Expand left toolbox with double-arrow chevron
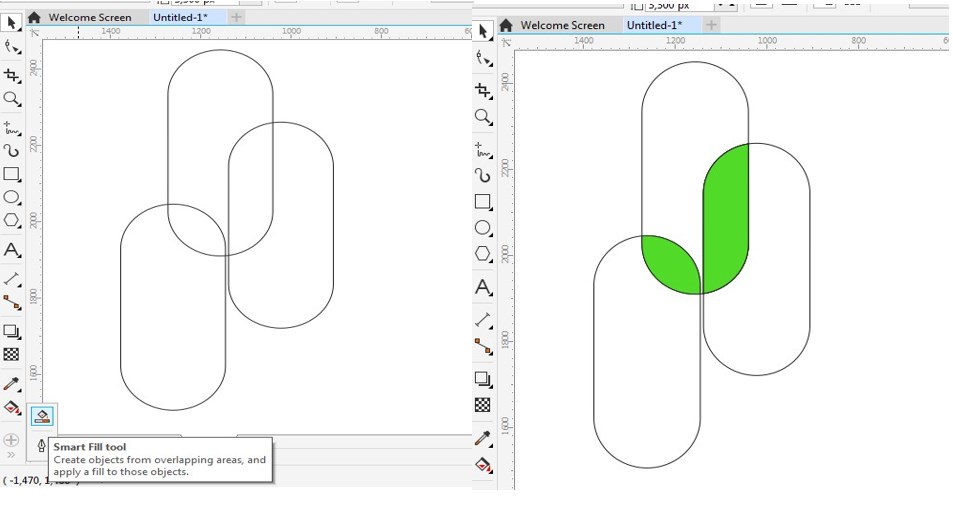 tap(11, 455)
